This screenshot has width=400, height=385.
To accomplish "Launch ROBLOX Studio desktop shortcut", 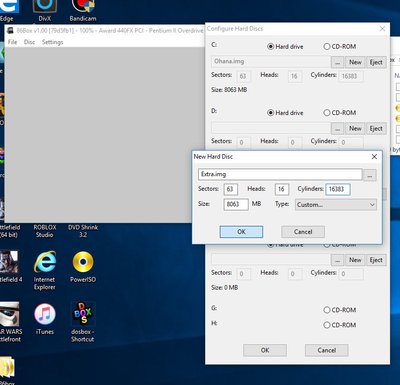I will point(45,231).
